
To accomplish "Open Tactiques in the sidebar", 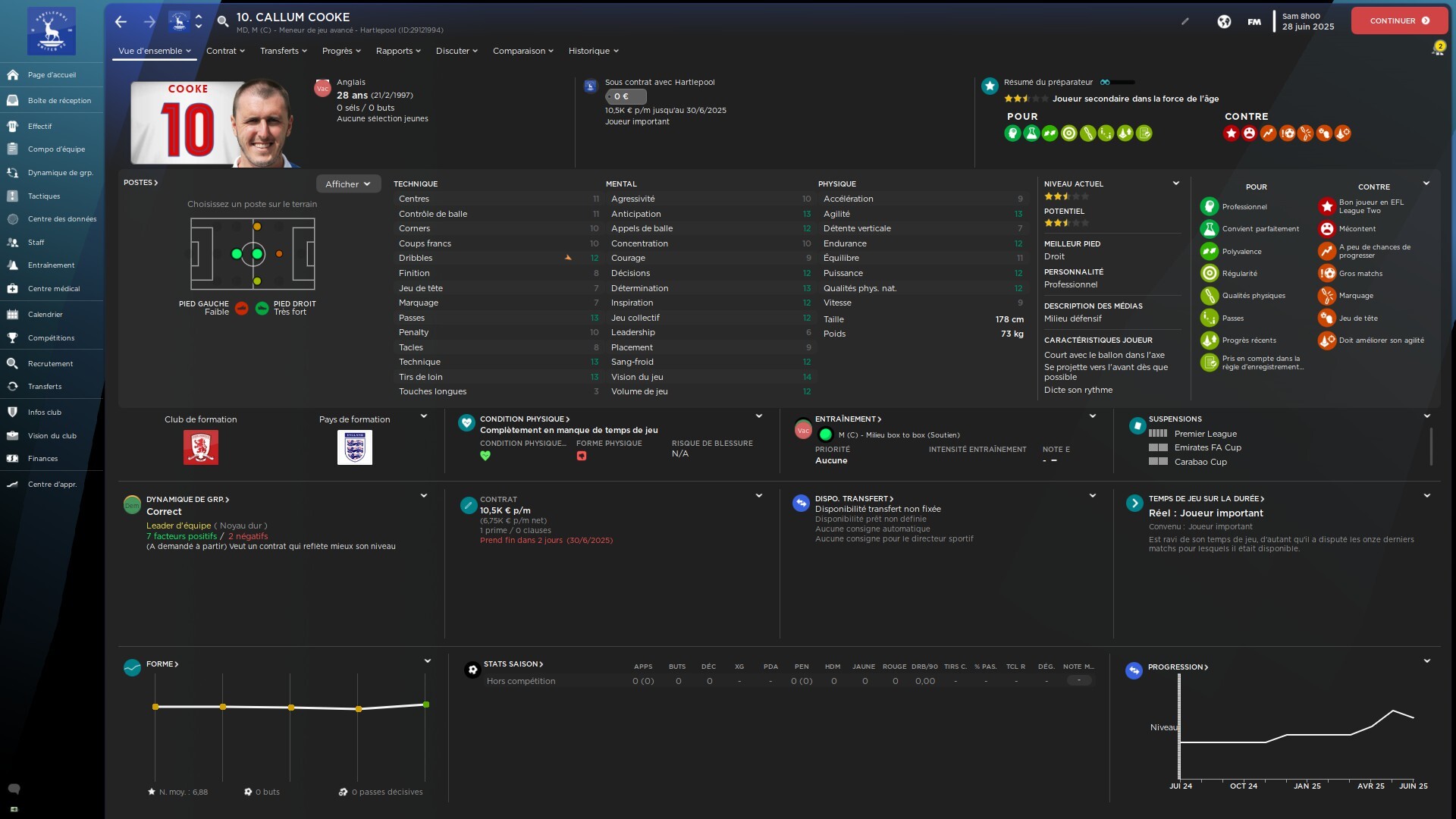I will pyautogui.click(x=44, y=196).
